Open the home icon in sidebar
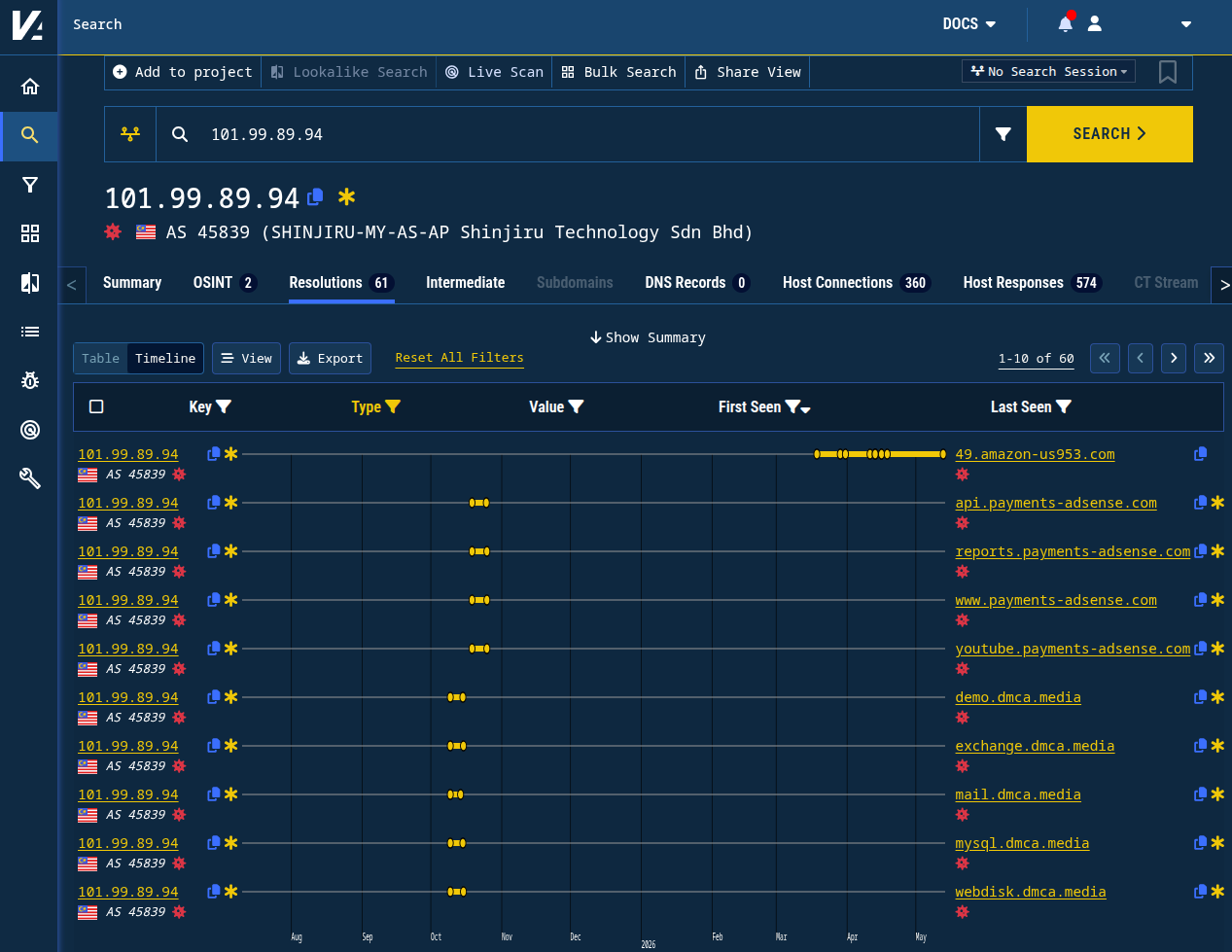This screenshot has height=952, width=1232. click(x=30, y=87)
